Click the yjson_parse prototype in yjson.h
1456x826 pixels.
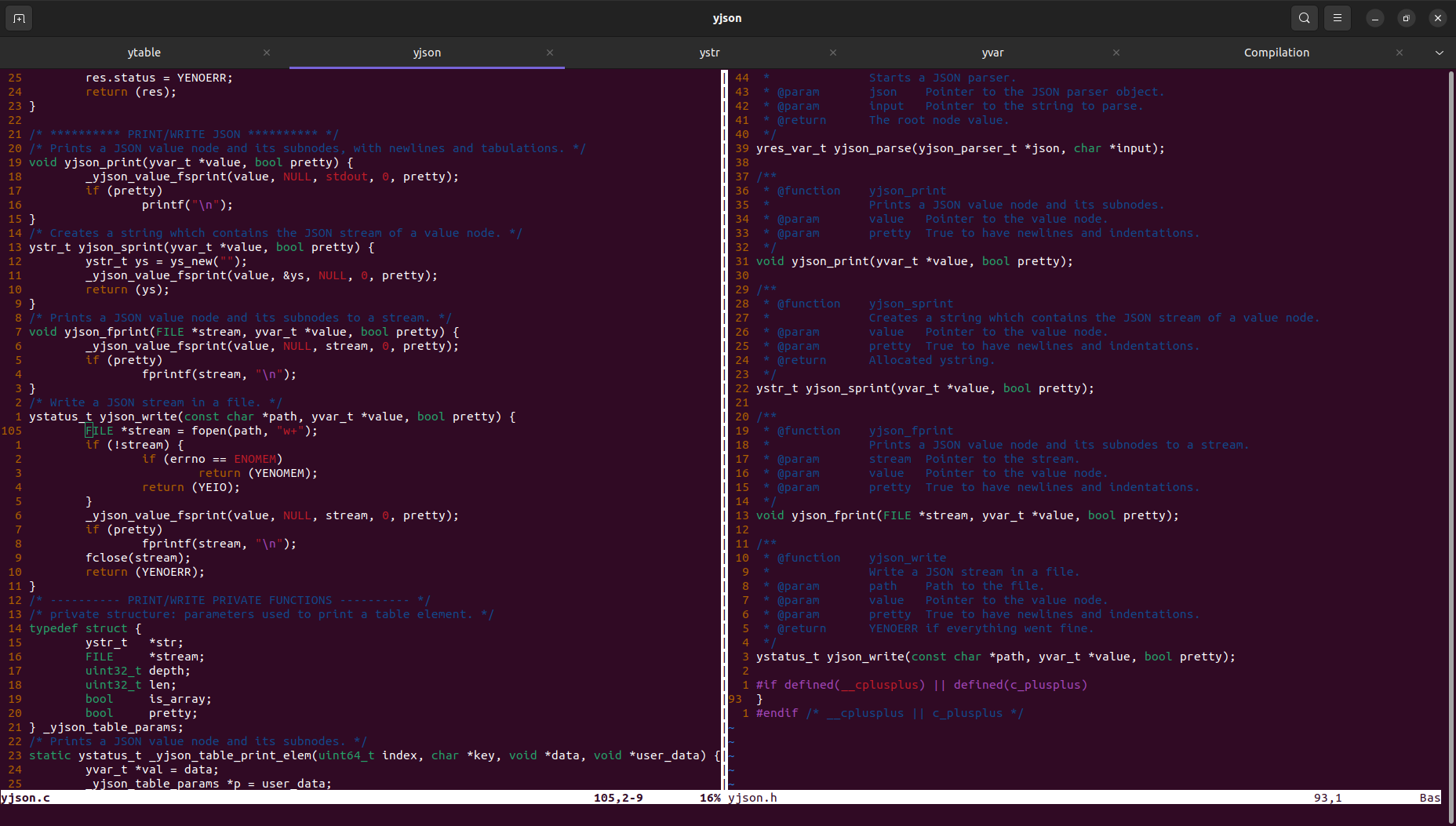(x=961, y=148)
